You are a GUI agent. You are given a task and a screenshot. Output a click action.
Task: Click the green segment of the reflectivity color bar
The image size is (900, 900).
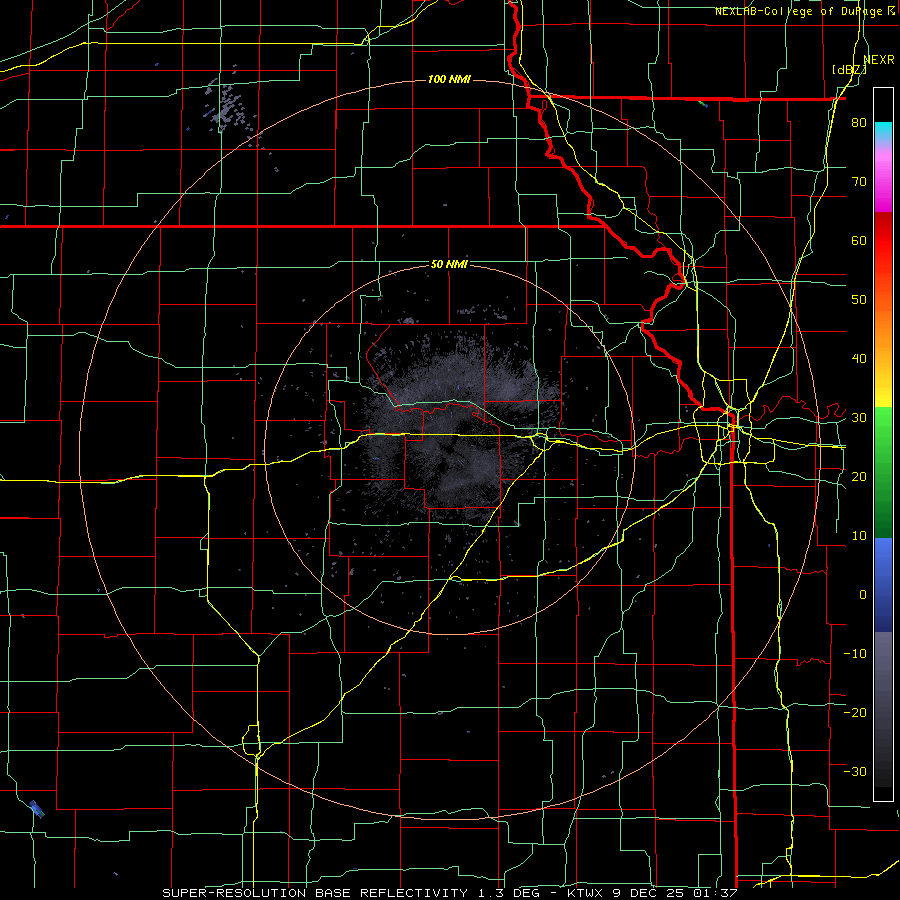click(x=883, y=472)
